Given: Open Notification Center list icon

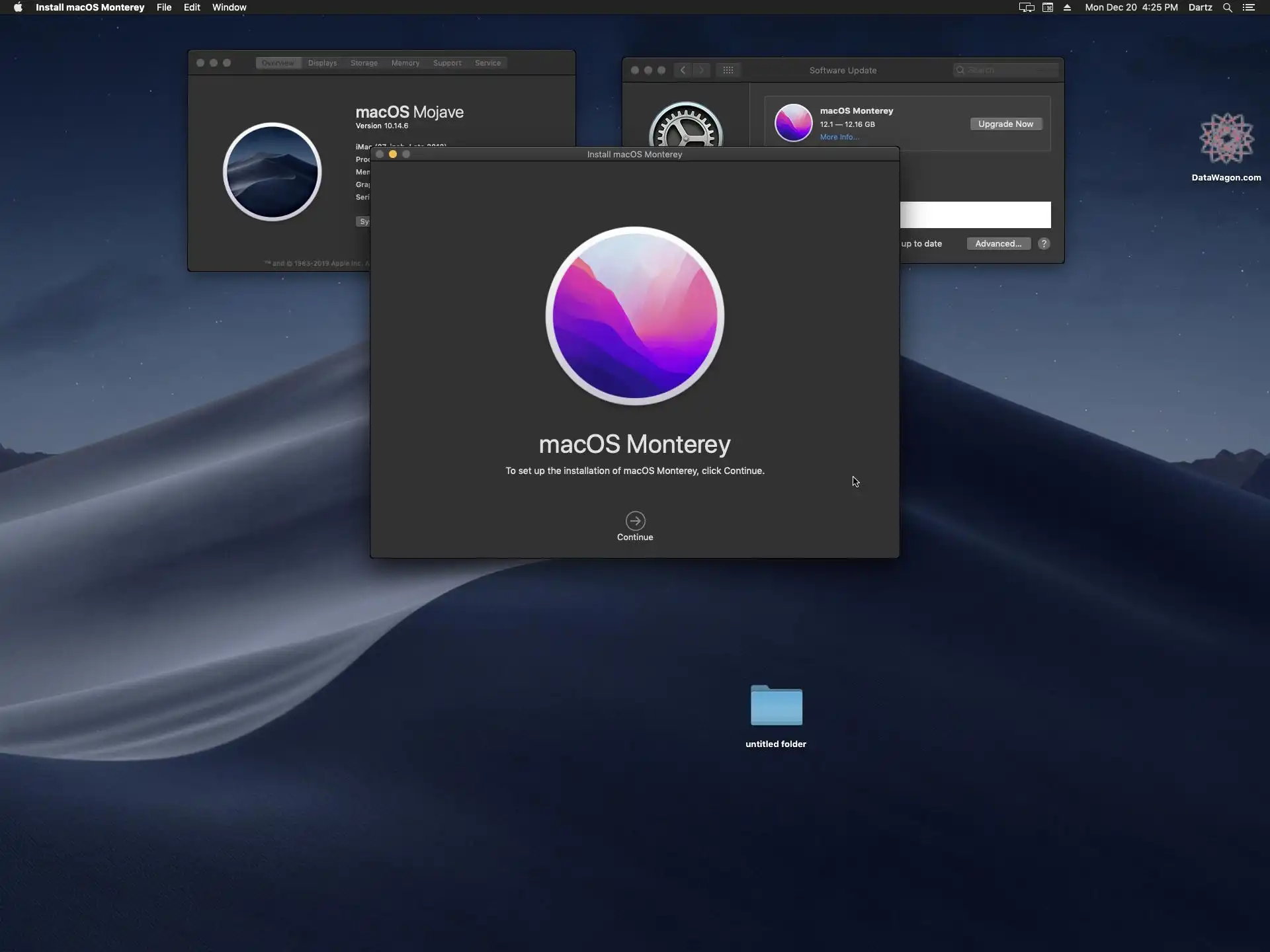Looking at the screenshot, I should pyautogui.click(x=1249, y=7).
